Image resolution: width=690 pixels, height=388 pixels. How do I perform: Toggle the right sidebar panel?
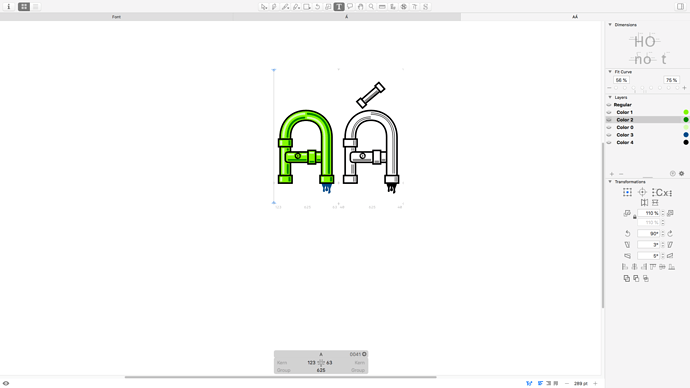tap(680, 7)
